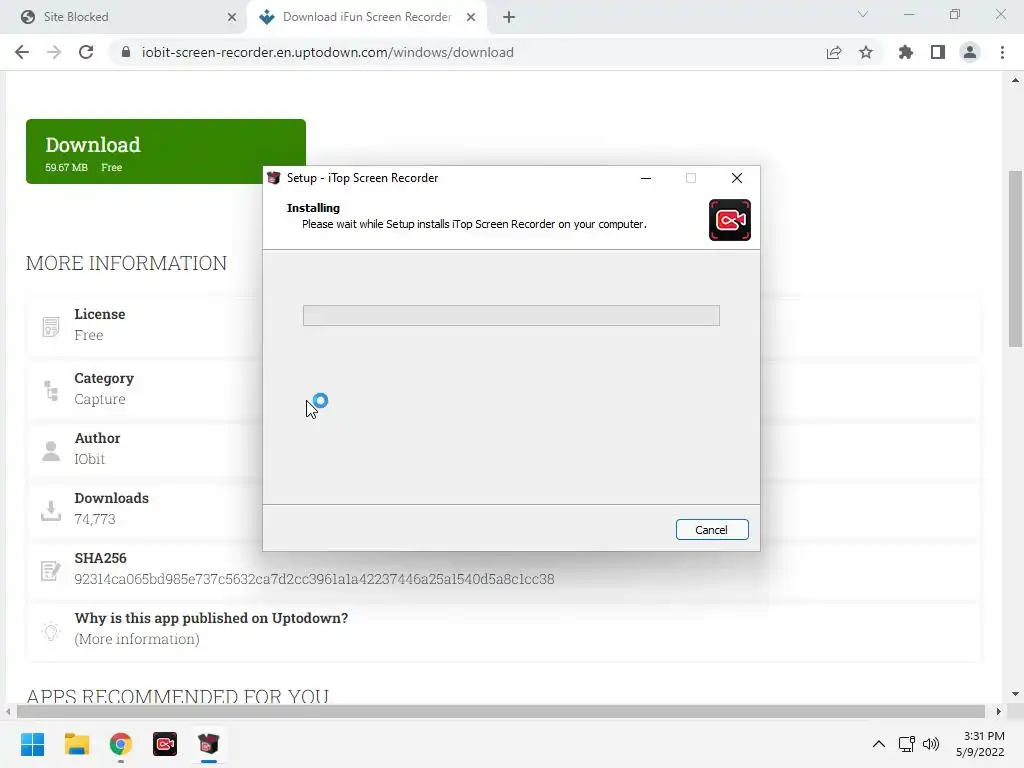
Task: Close the Site Blocked tab
Action: point(232,17)
